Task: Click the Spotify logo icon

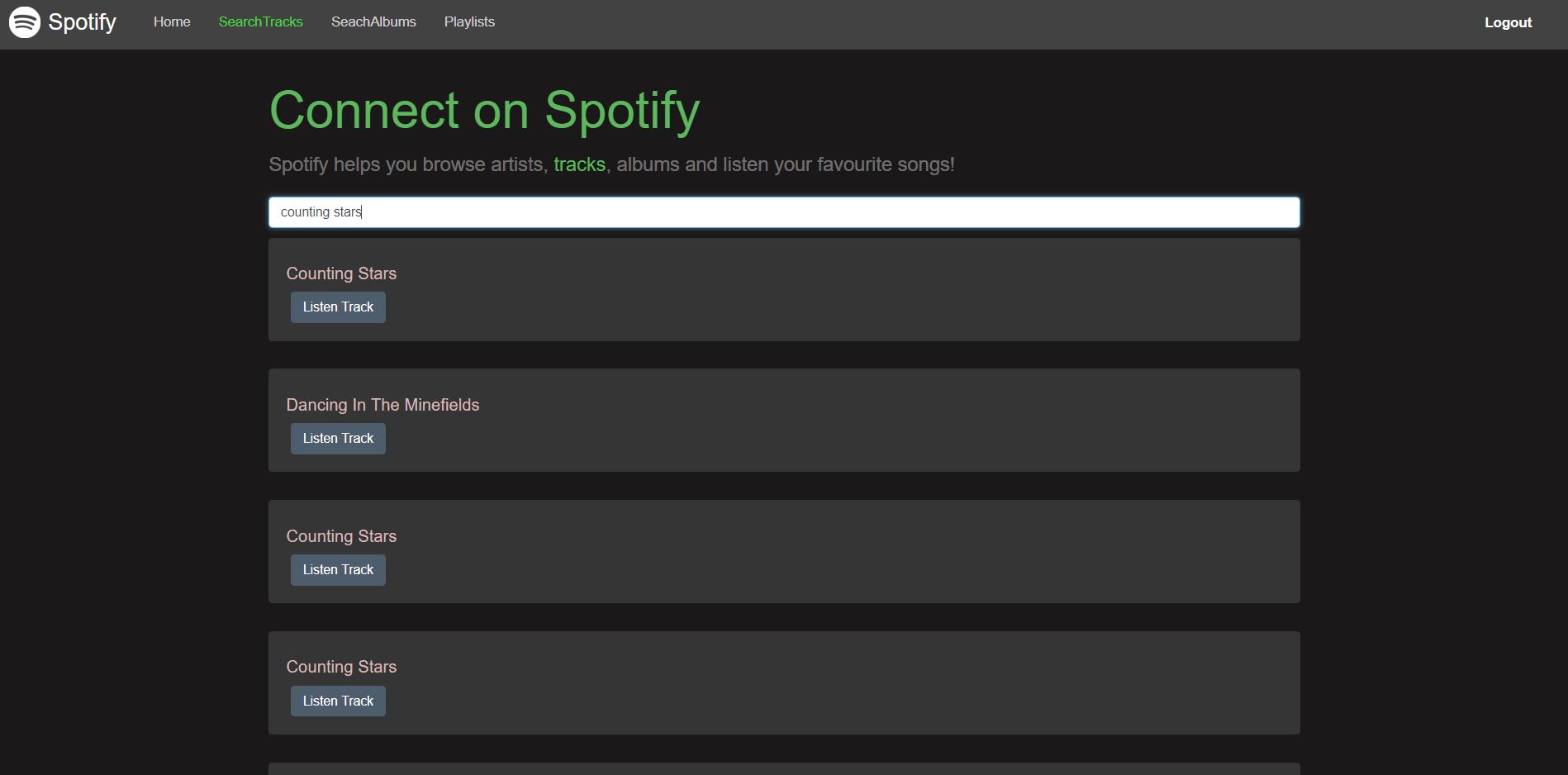Action: [x=24, y=21]
